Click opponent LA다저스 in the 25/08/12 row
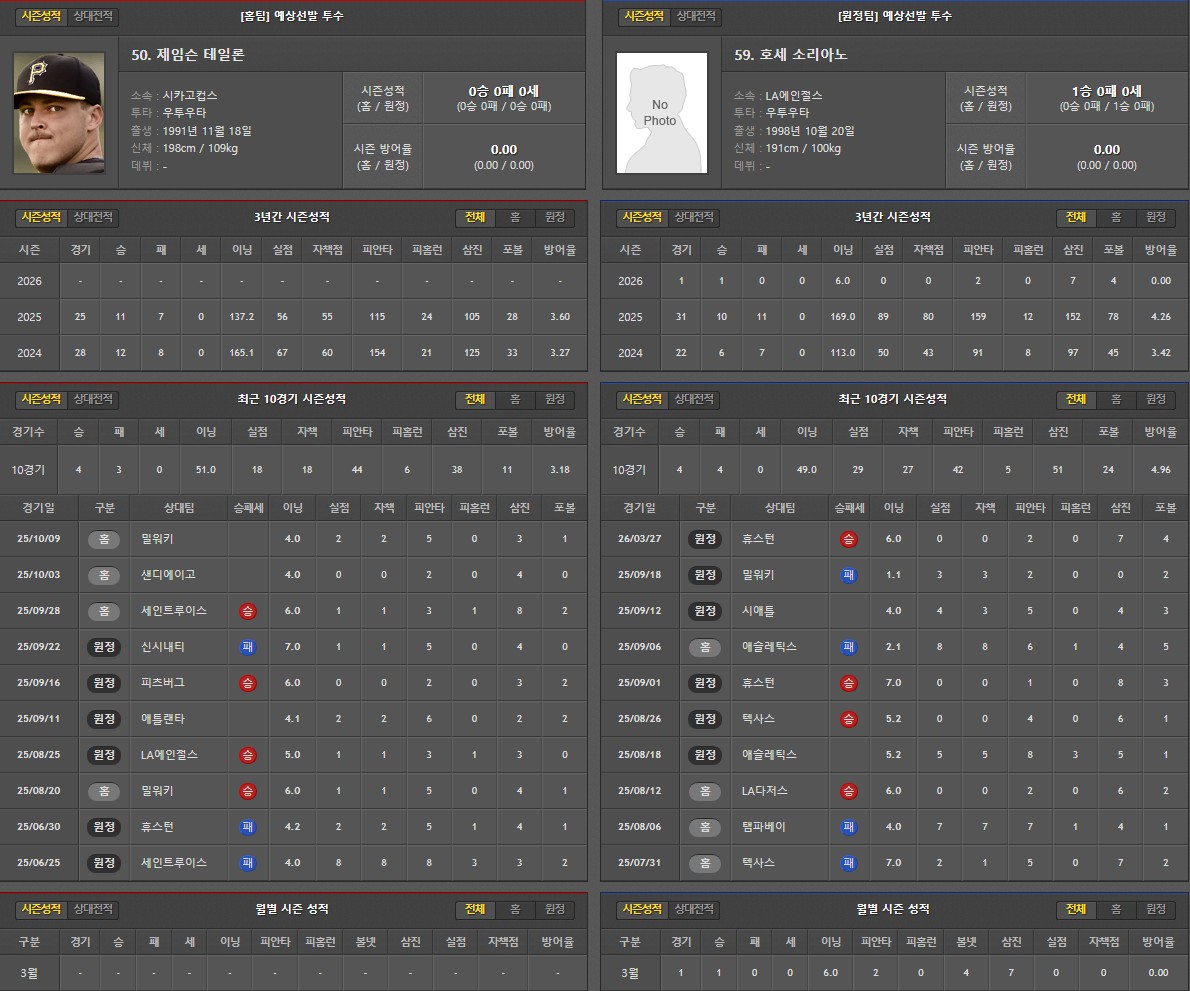 [x=764, y=791]
